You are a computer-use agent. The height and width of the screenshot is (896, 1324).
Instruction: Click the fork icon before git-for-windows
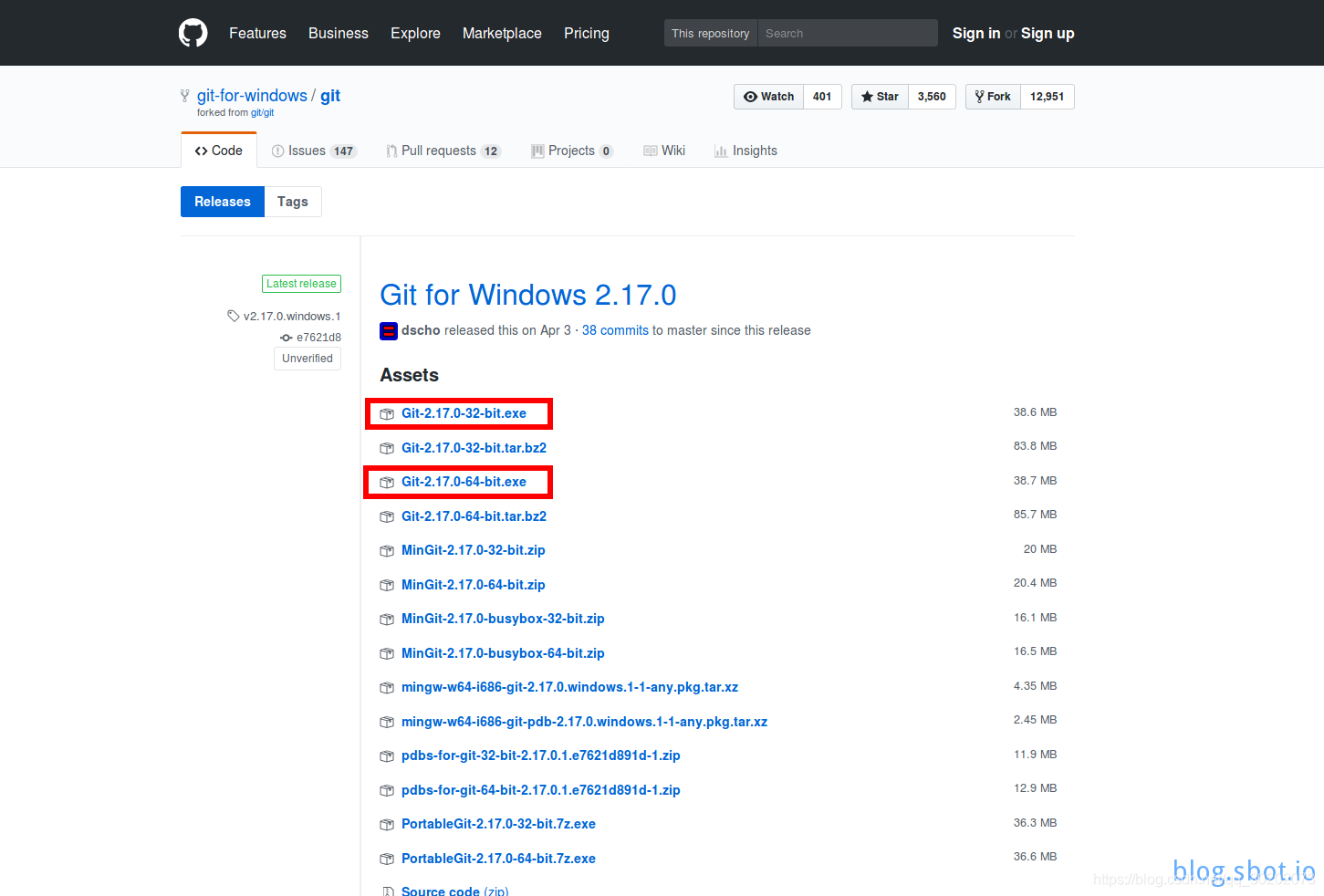pyautogui.click(x=185, y=96)
